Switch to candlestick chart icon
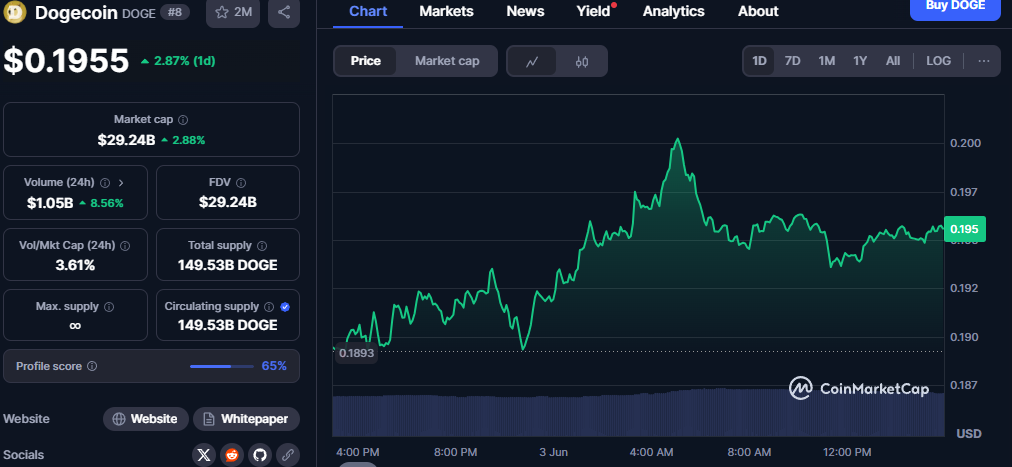This screenshot has width=1012, height=467. [582, 61]
